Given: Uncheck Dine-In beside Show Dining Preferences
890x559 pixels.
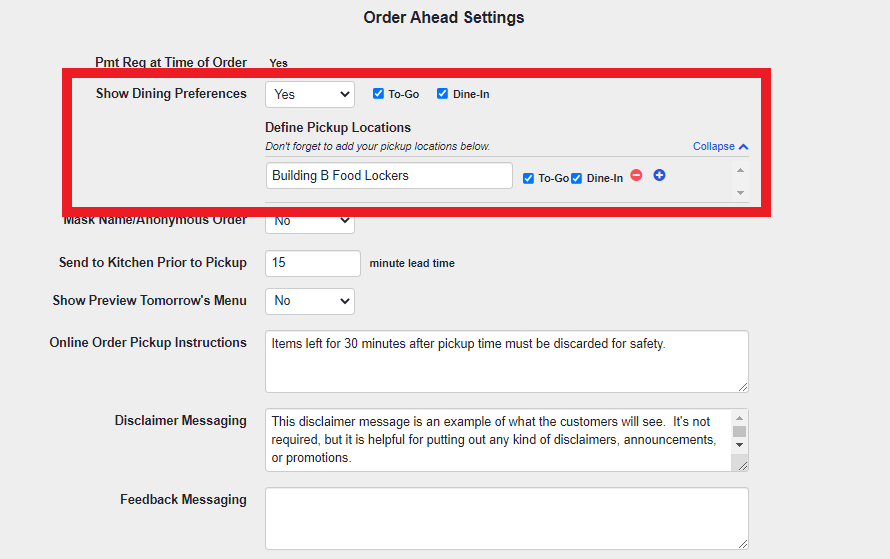Looking at the screenshot, I should (443, 94).
